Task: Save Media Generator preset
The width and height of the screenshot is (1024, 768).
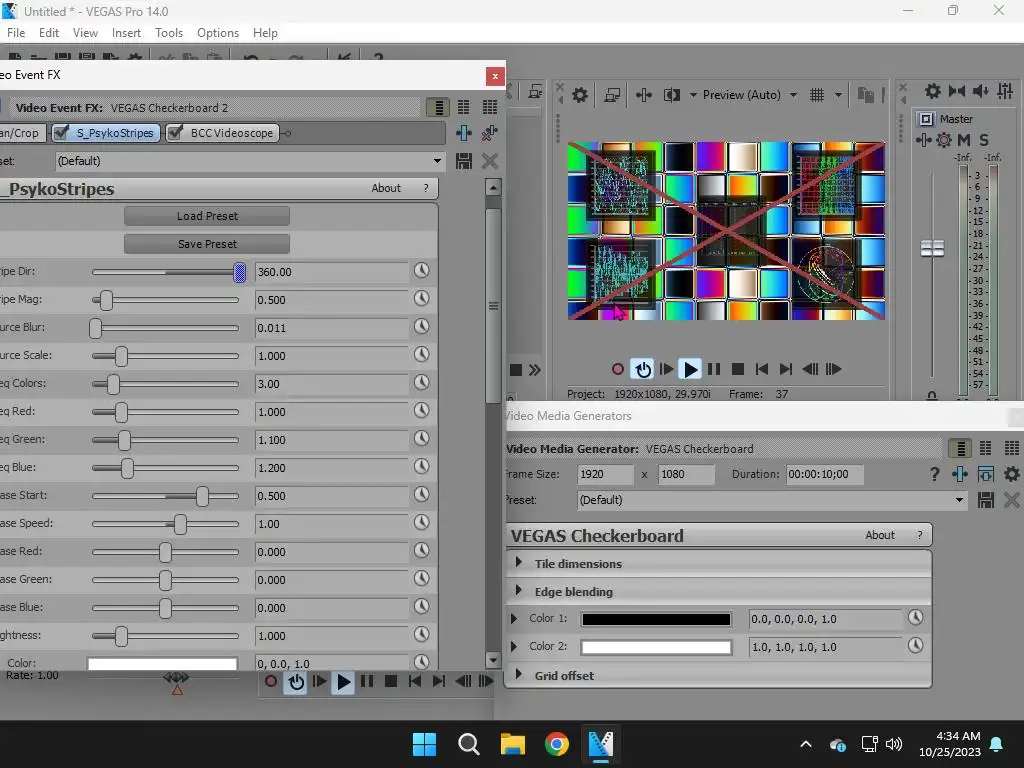Action: point(986,500)
